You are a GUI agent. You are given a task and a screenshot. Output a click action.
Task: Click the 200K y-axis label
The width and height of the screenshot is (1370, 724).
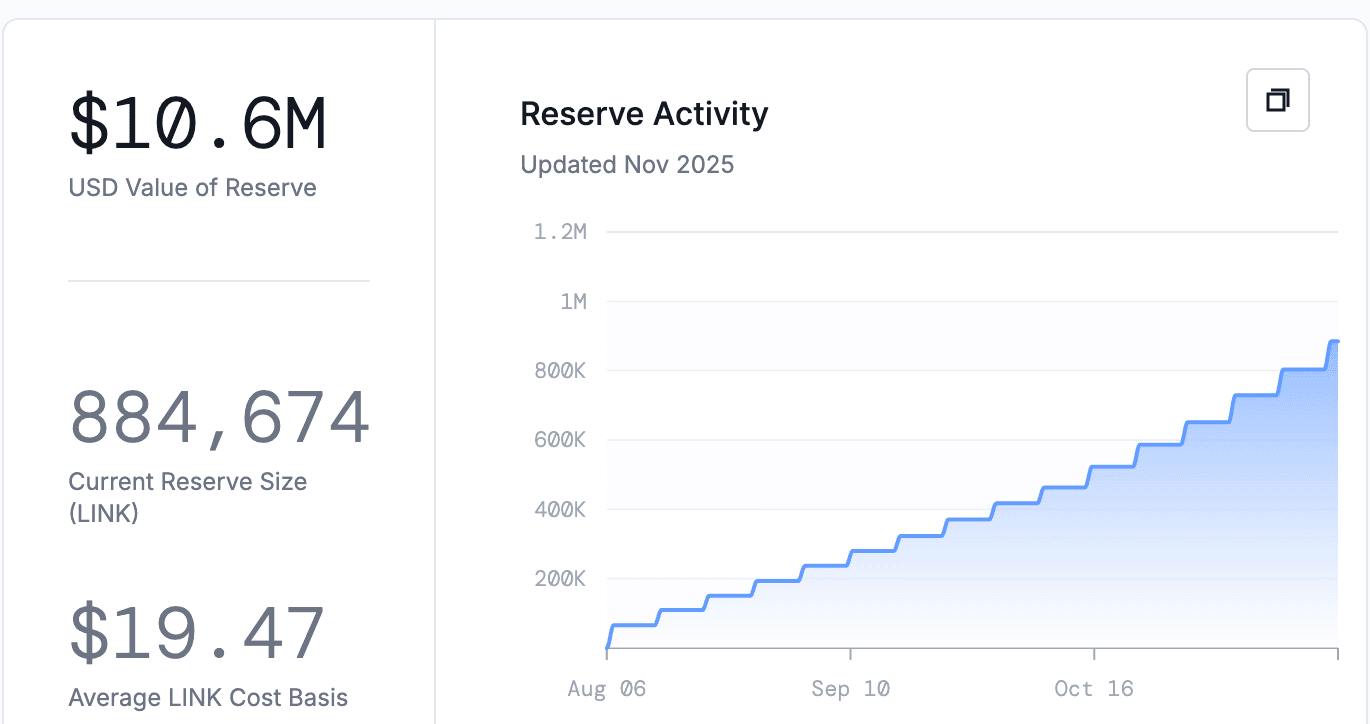[560, 578]
